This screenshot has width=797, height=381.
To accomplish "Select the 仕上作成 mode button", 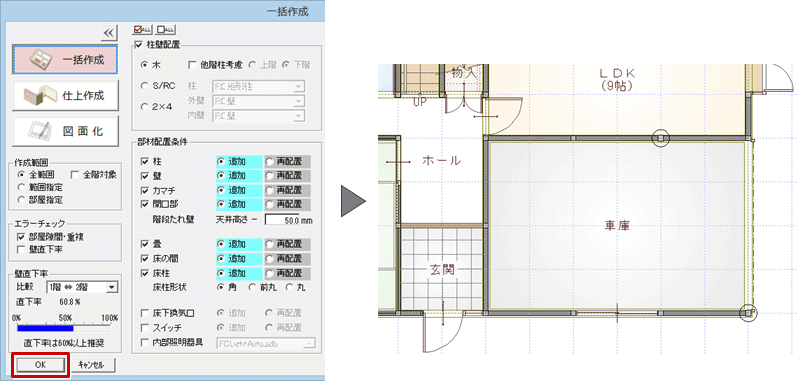I will pyautogui.click(x=66, y=96).
